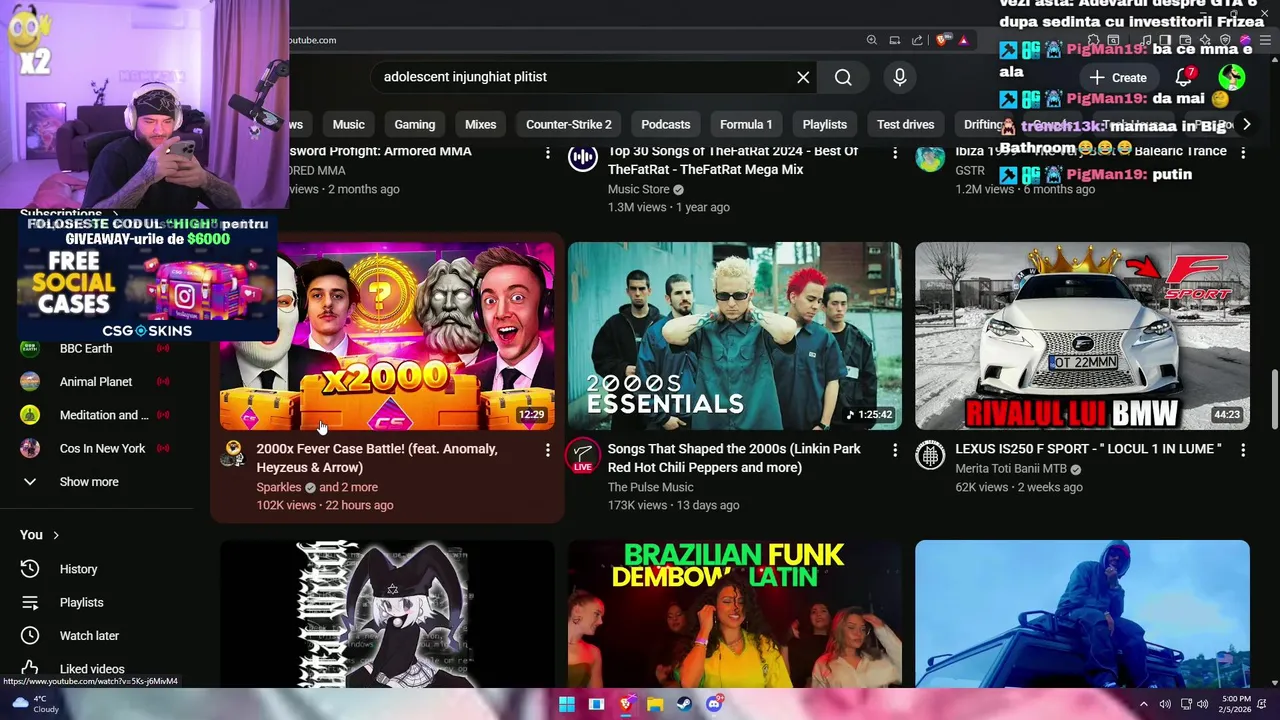Click the Brave Rewards triangle icon
1280x720 pixels.
pyautogui.click(x=963, y=40)
